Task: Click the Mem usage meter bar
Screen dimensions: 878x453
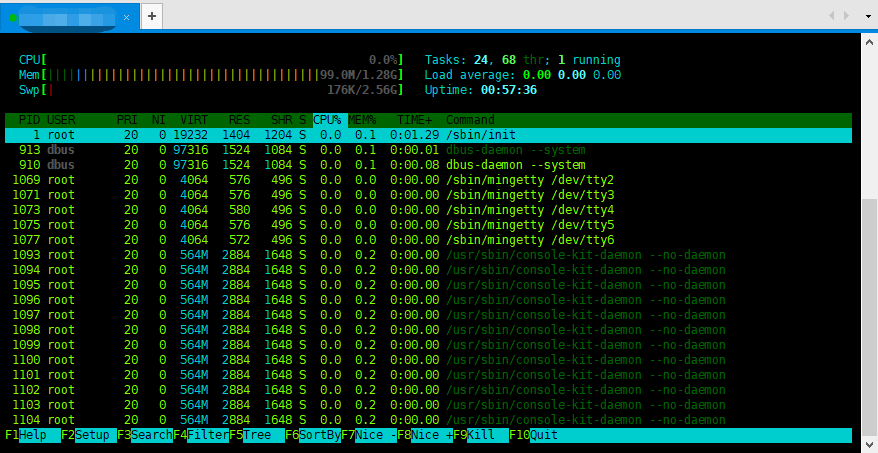Action: click(x=211, y=75)
